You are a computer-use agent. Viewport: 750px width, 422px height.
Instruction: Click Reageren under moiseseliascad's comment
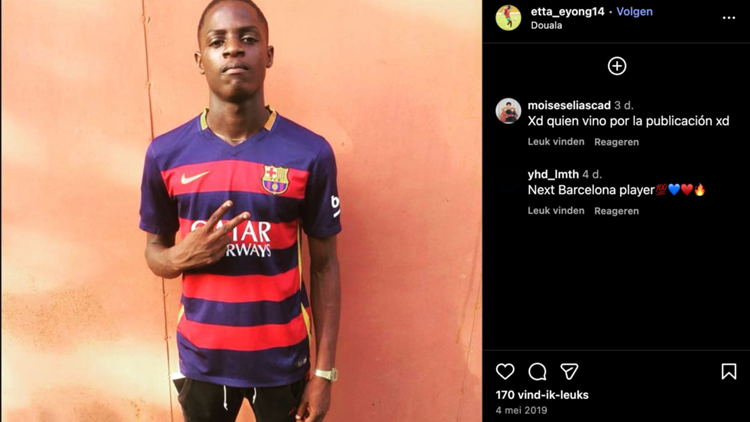(617, 142)
